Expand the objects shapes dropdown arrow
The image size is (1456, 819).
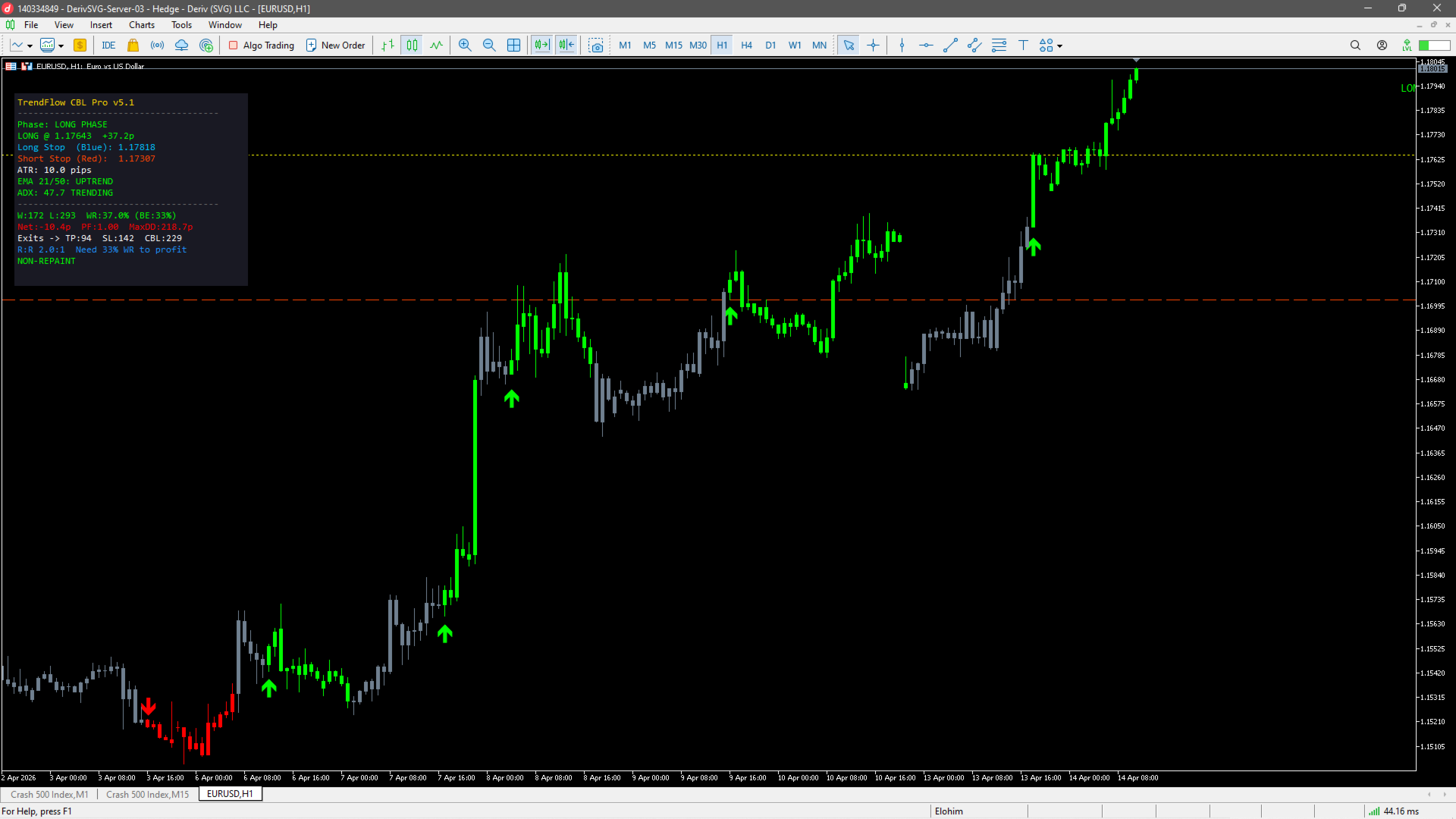pos(1060,46)
